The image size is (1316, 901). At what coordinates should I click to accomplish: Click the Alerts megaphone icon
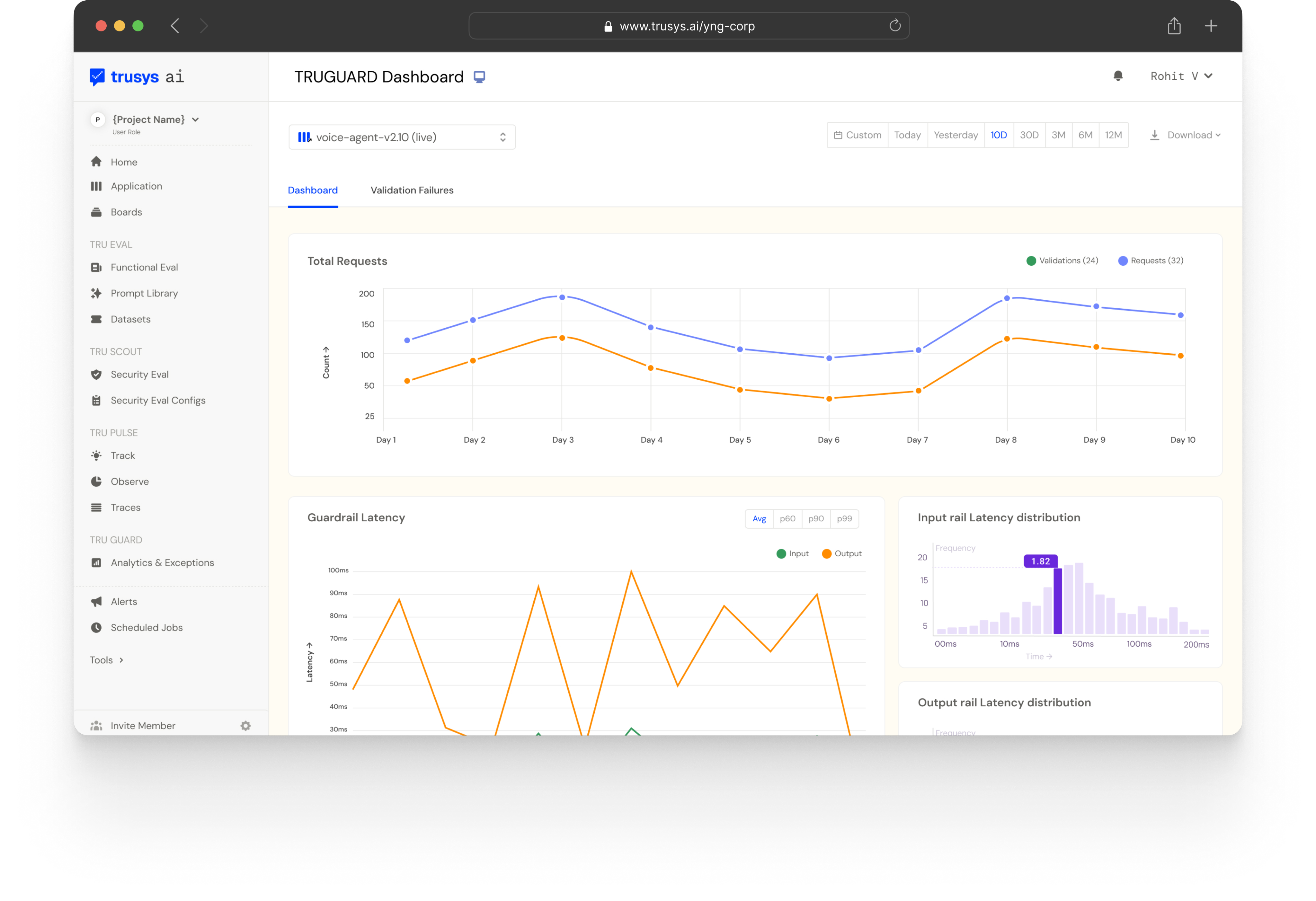click(96, 602)
